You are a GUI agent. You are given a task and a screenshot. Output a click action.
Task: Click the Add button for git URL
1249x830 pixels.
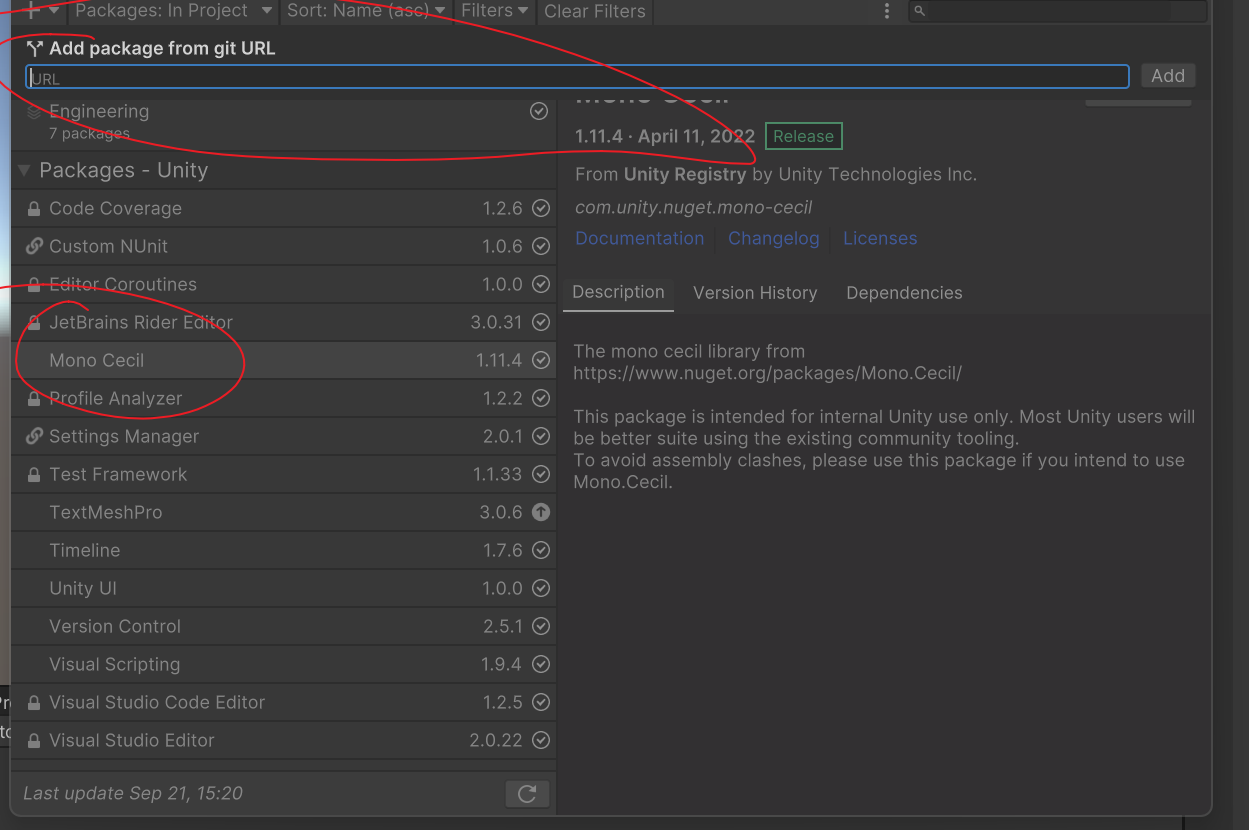point(1168,76)
